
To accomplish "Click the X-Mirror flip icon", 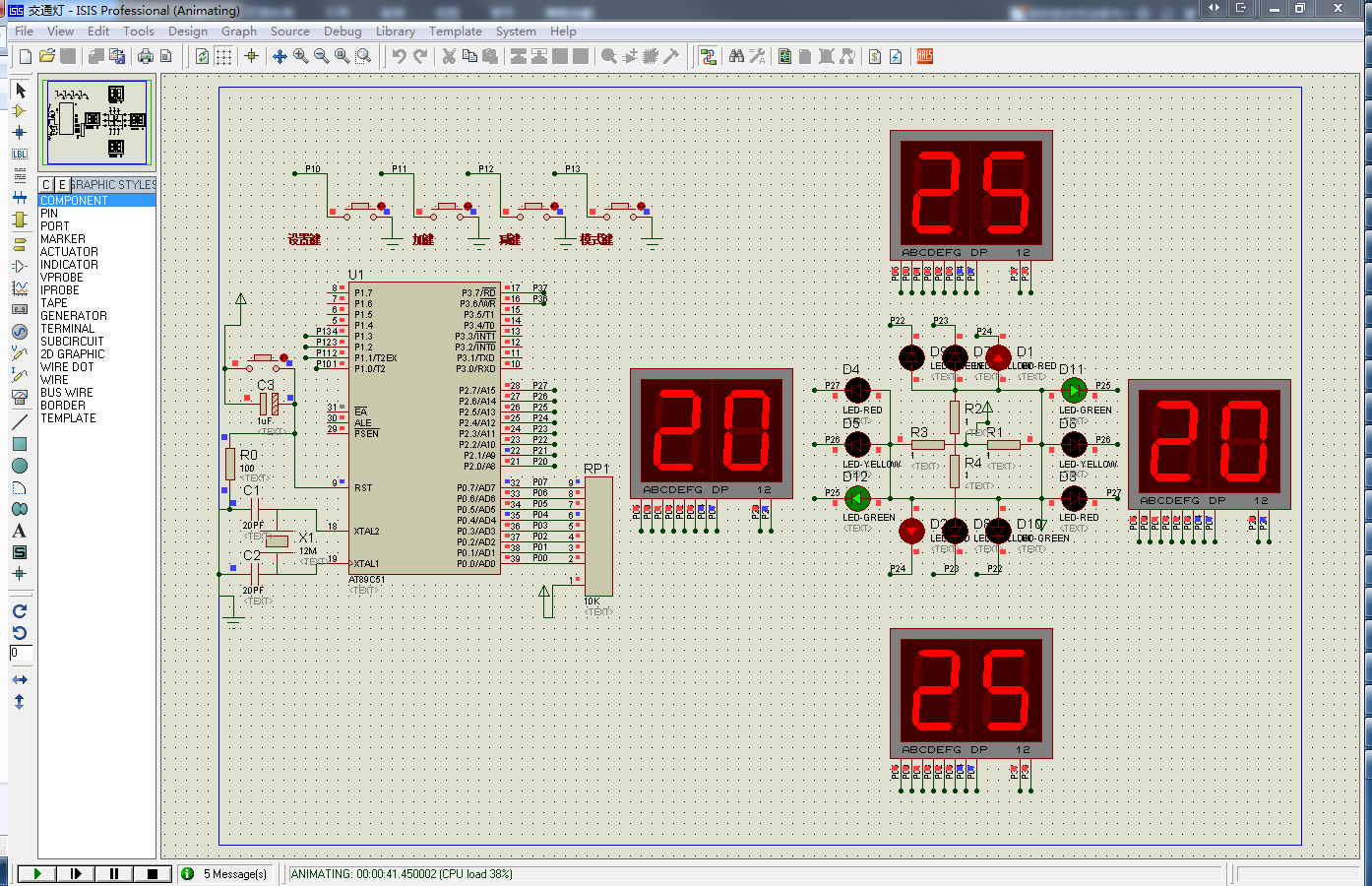I will point(20,680).
